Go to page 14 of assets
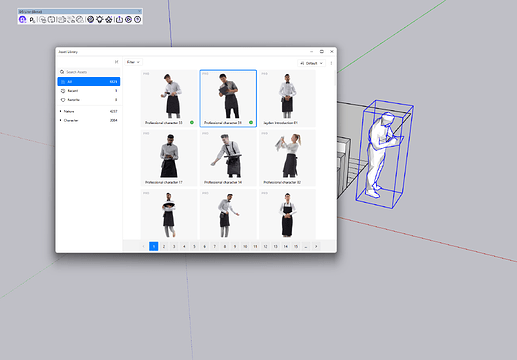Screen dimensions: 517x360 click(286, 246)
